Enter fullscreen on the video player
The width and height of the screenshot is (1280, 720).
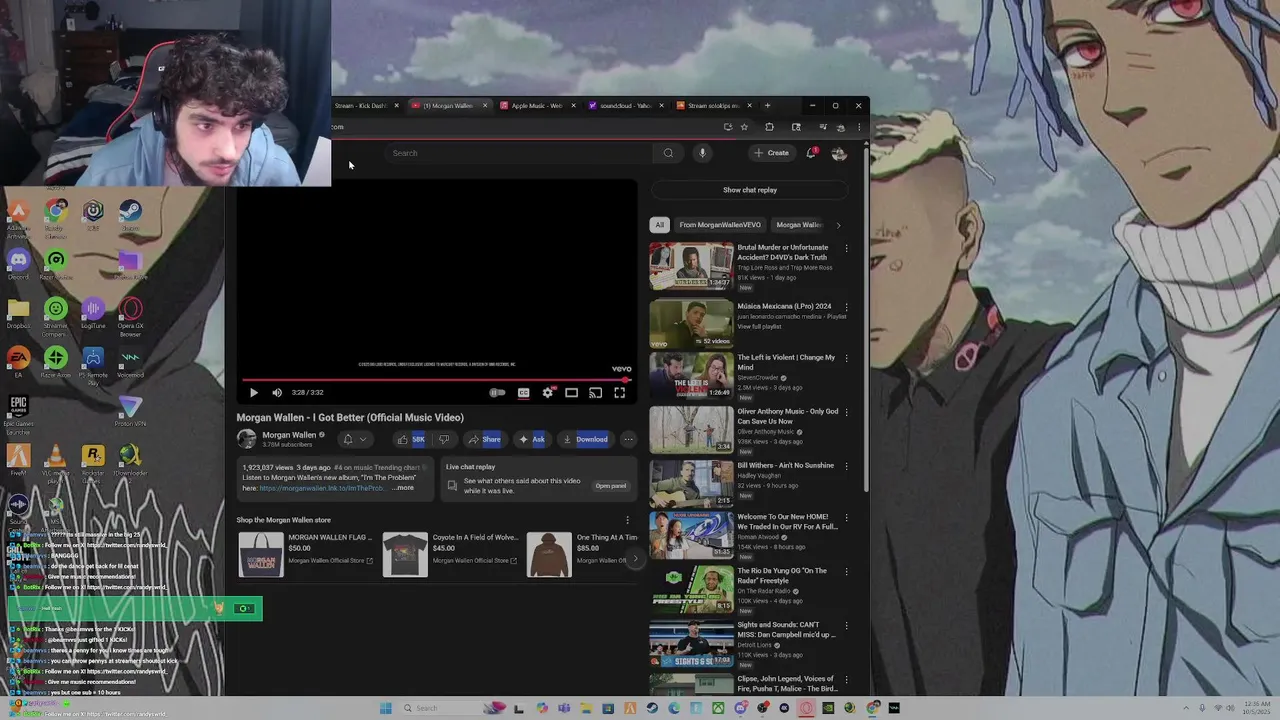tap(619, 393)
